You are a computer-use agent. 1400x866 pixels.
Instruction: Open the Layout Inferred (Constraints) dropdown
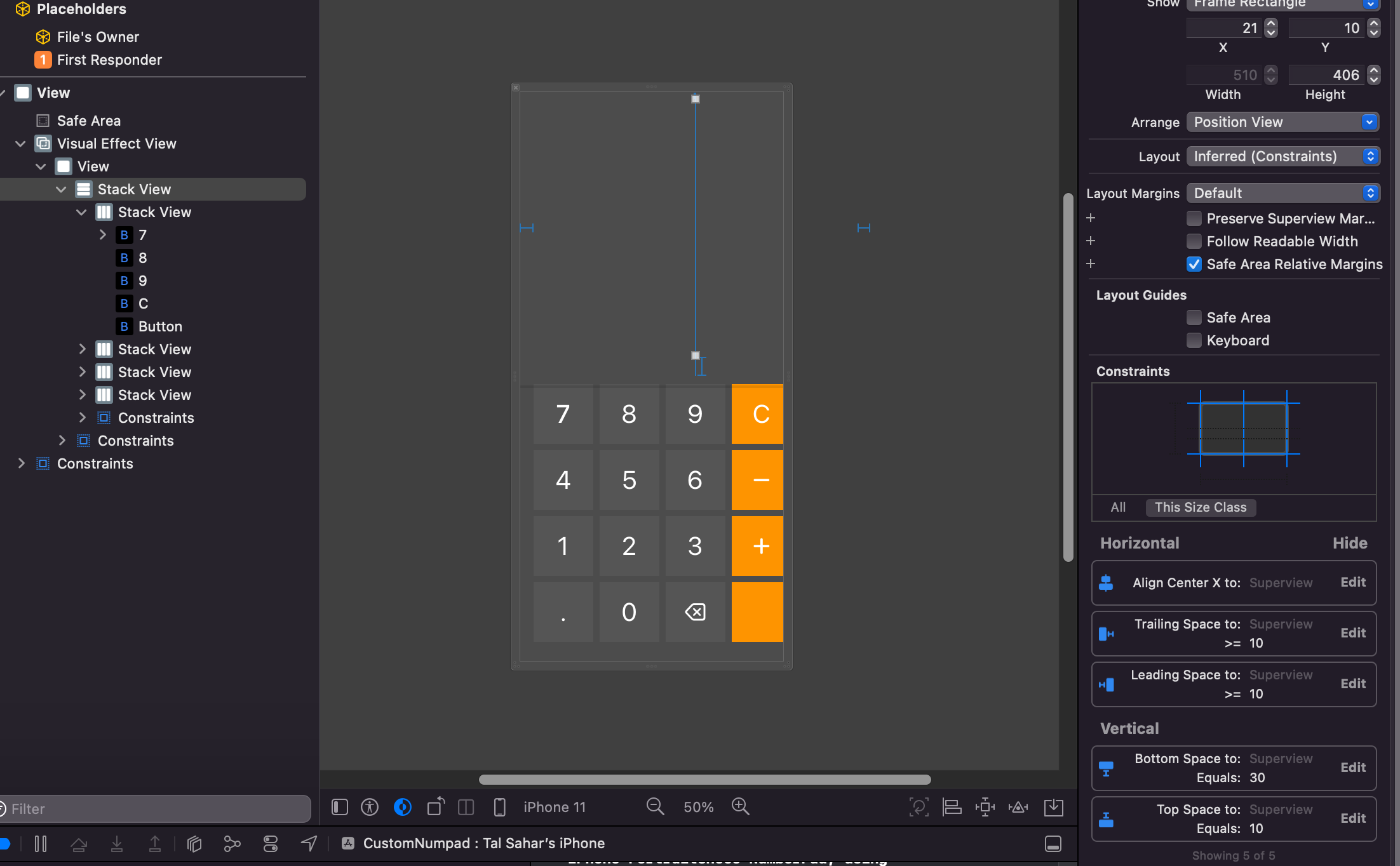click(x=1283, y=156)
